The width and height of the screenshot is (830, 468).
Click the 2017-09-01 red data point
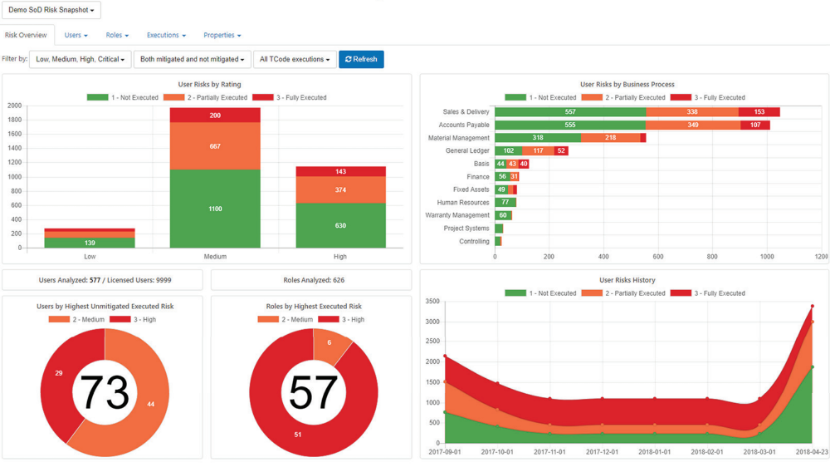click(445, 356)
